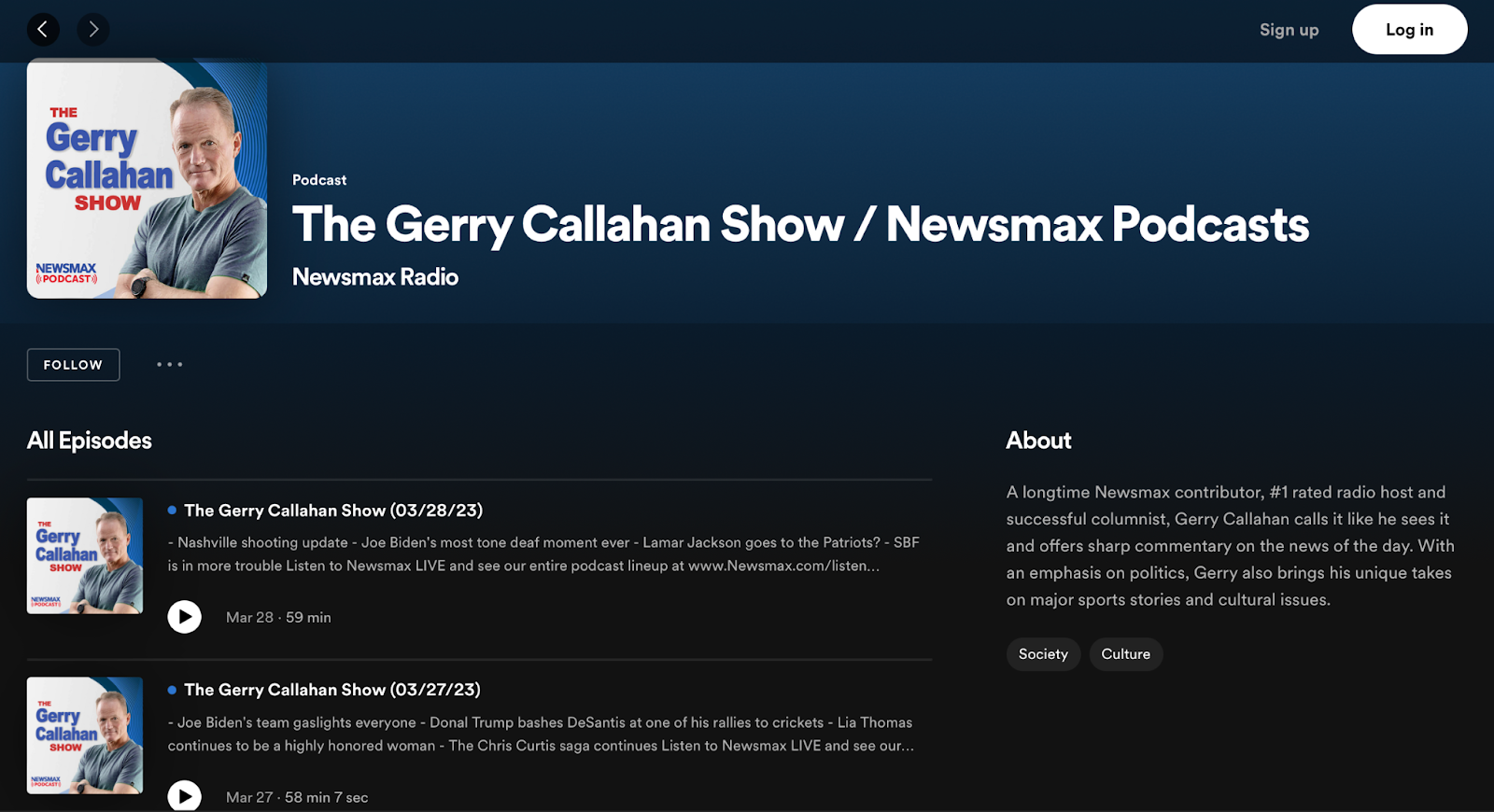The image size is (1494, 812).
Task: Play the 03/27/23 episode
Action: (x=185, y=796)
